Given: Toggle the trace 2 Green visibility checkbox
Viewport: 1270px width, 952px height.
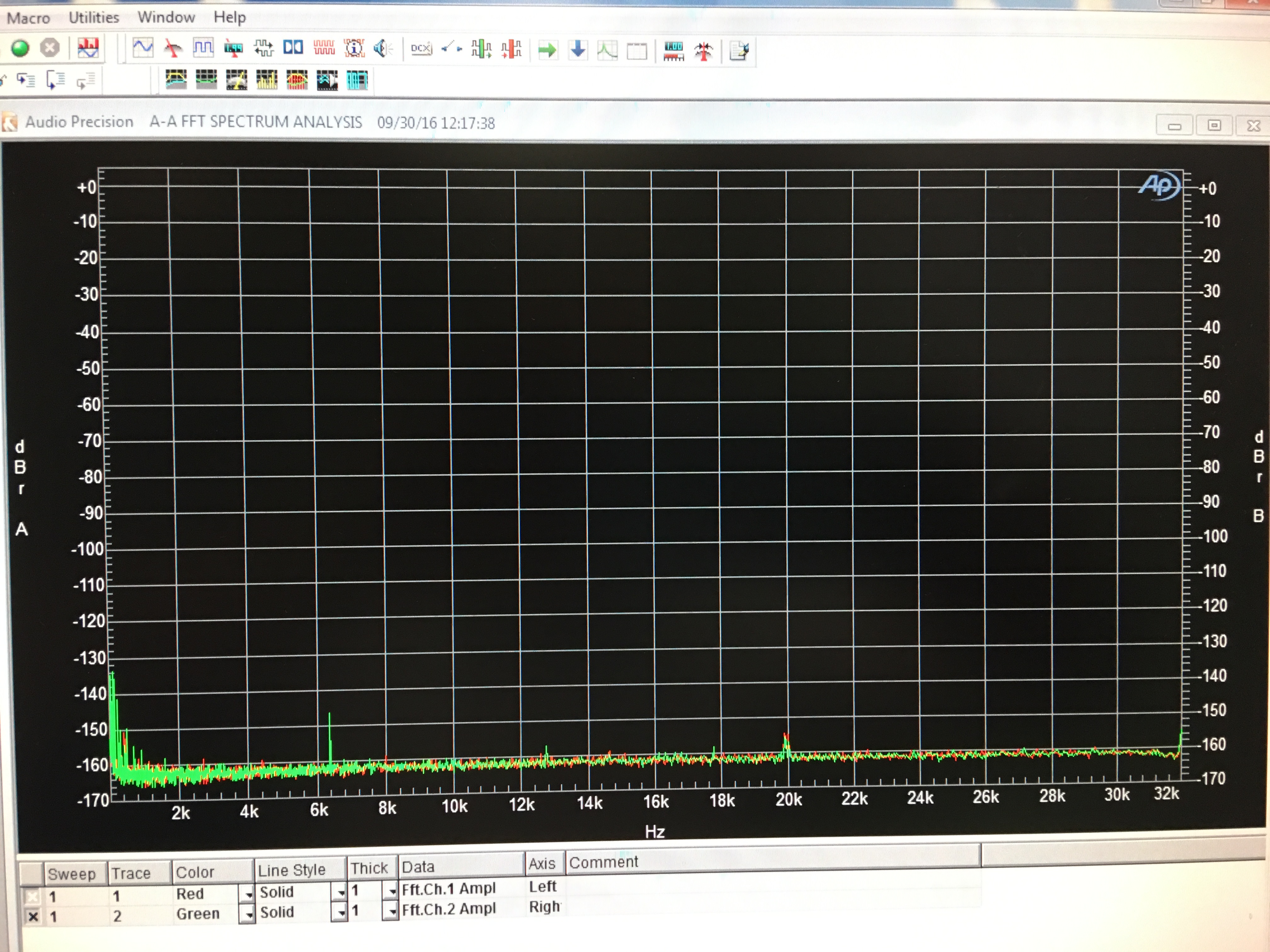Looking at the screenshot, I should (x=33, y=916).
